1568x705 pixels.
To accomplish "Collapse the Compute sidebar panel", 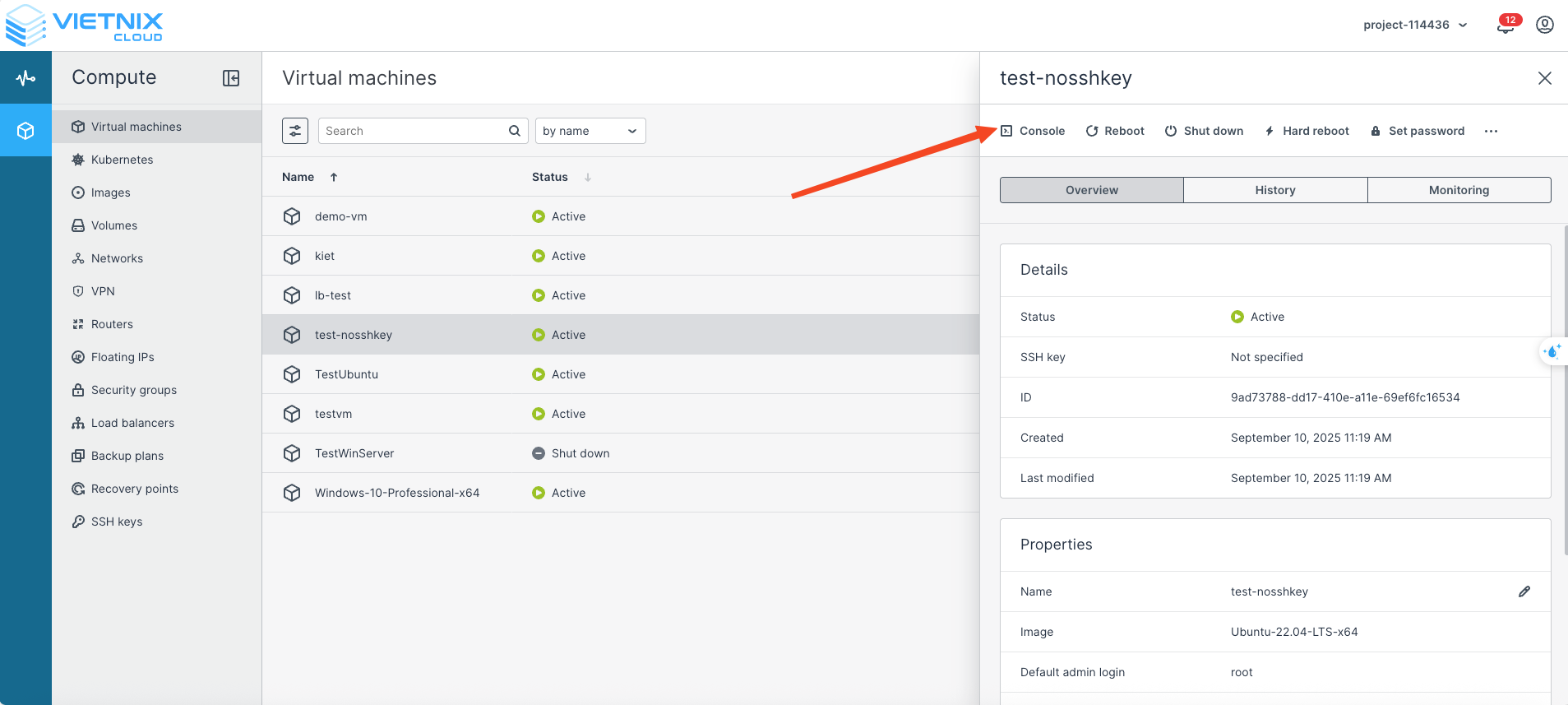I will [231, 78].
